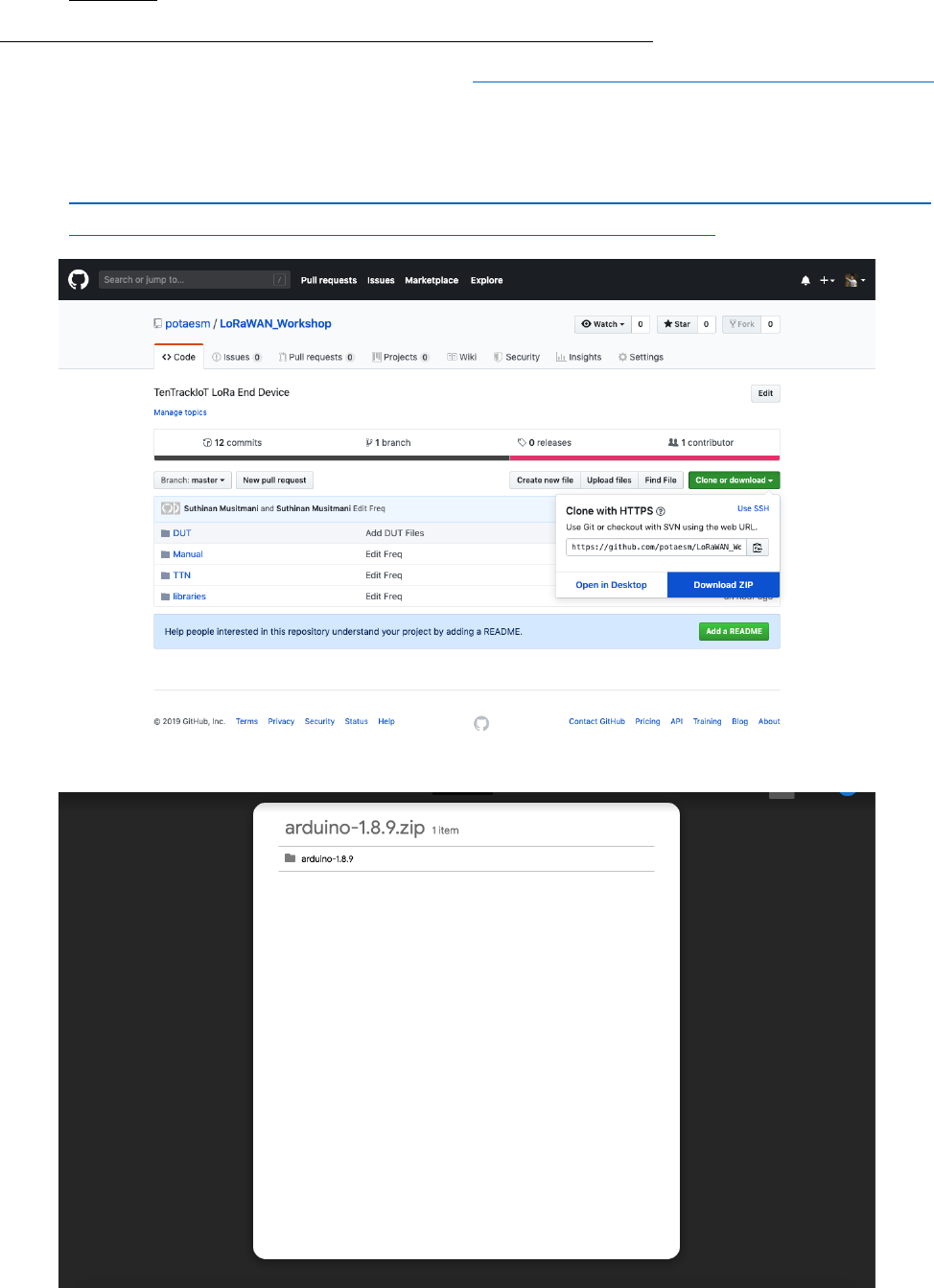Open the footer About link
Screen dimensions: 934x1288
769,721
